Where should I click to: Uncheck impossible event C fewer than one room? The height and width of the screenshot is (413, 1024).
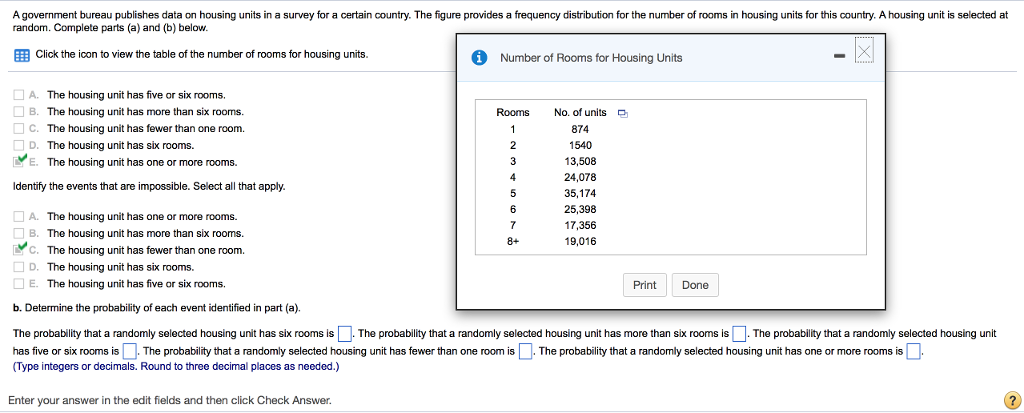20,249
